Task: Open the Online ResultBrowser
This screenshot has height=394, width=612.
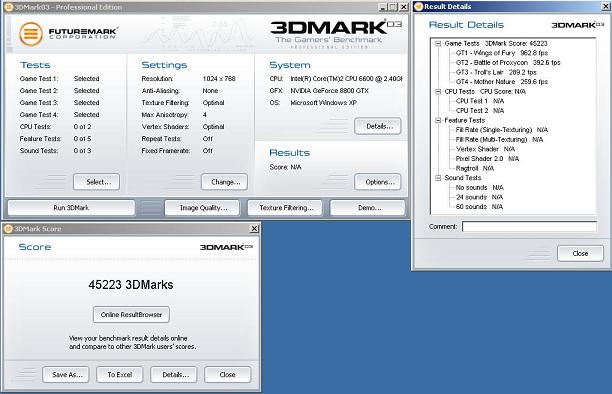Action: (x=131, y=315)
